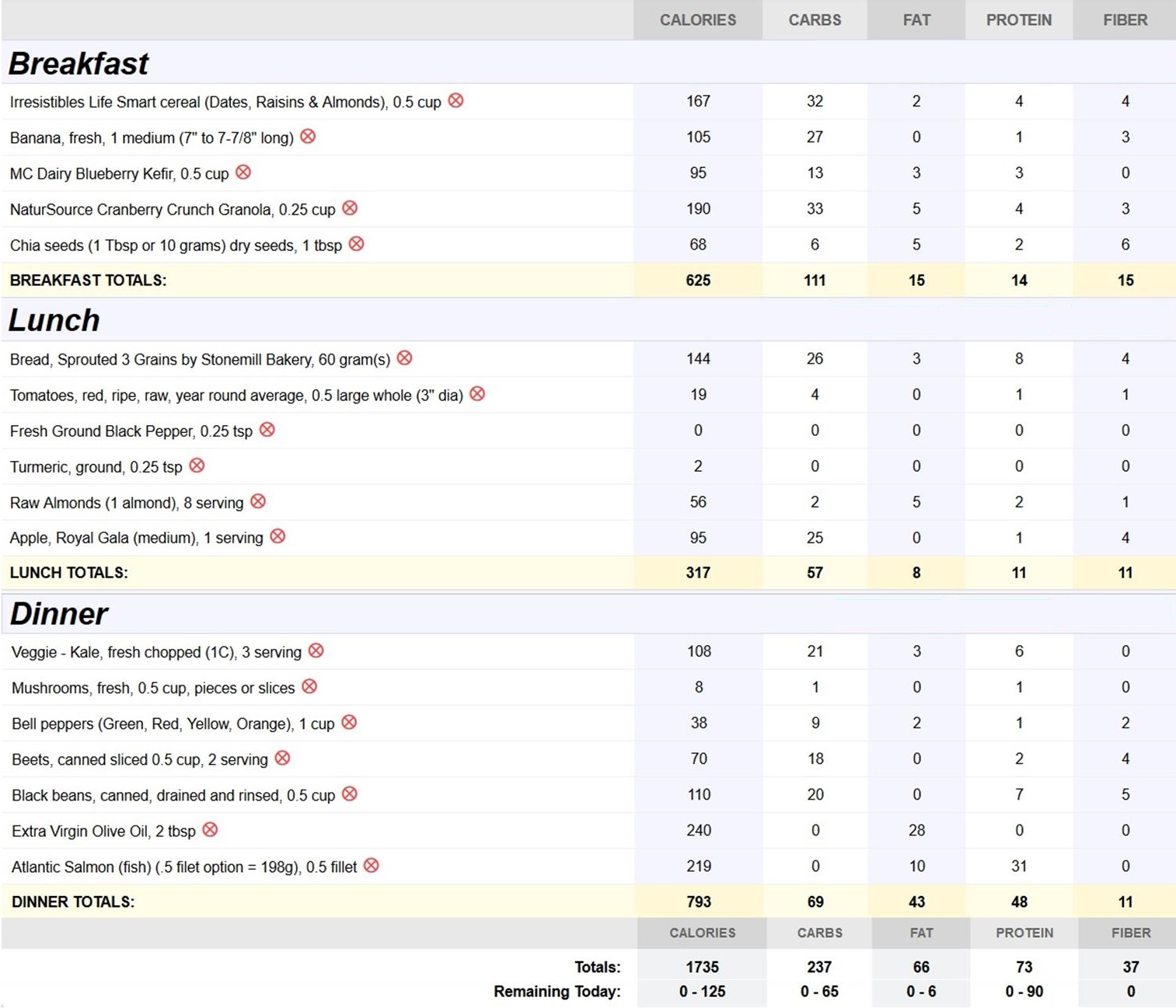Delete the Sprouted 3 Grains bread entry

(404, 358)
